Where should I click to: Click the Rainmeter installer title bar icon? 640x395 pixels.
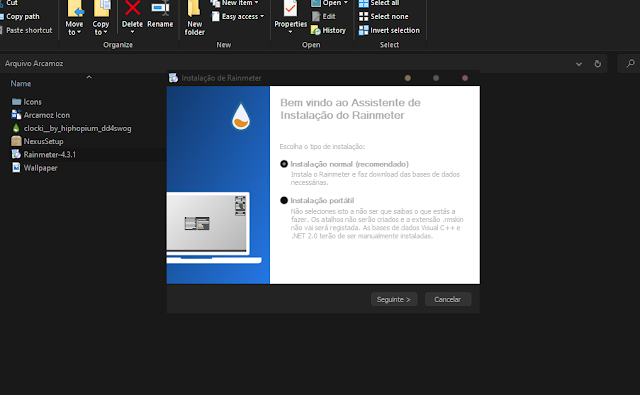[173, 78]
